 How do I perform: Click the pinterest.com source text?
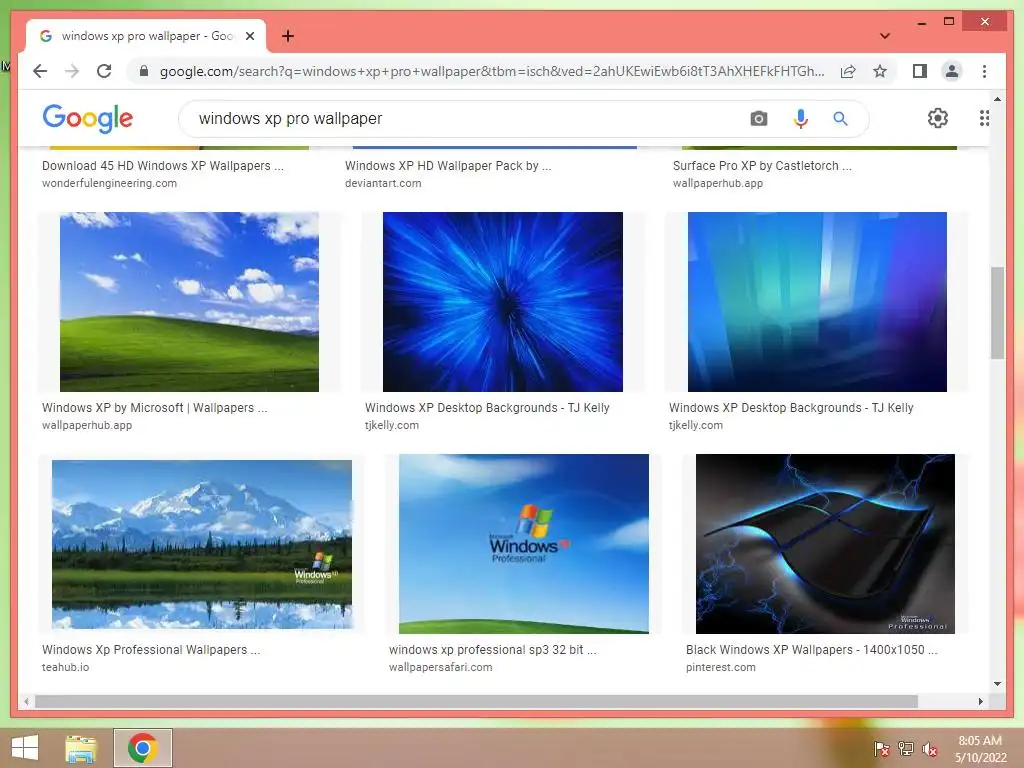point(721,667)
